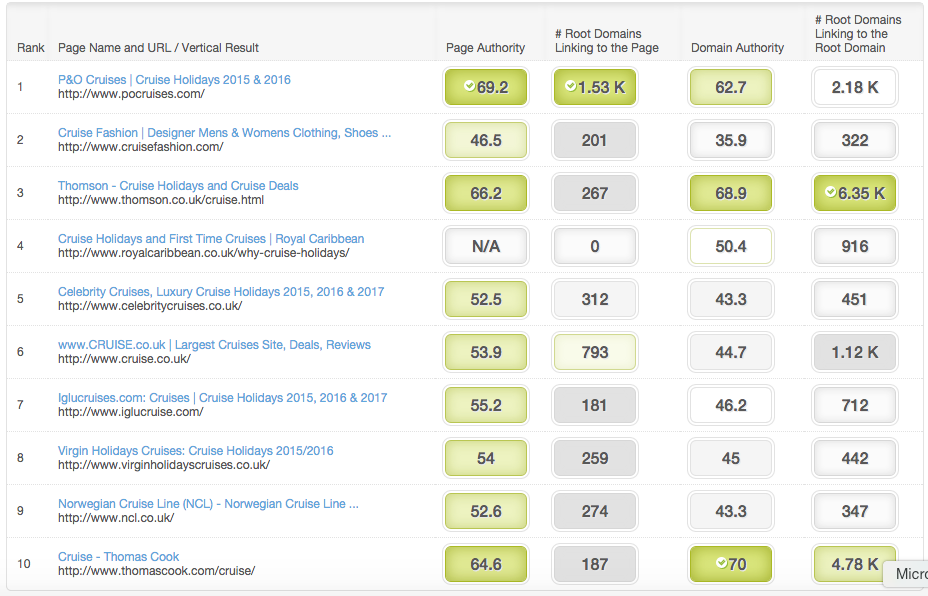Follow the www.CRUISE.co.uk result link
The image size is (928, 596).
tap(214, 345)
